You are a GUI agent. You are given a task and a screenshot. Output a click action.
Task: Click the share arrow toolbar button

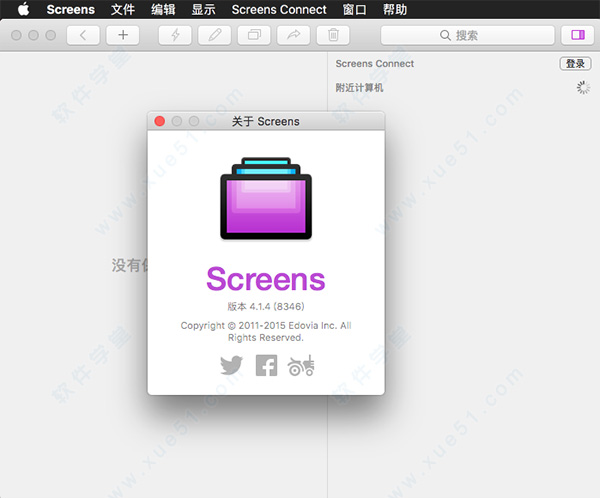[x=293, y=35]
